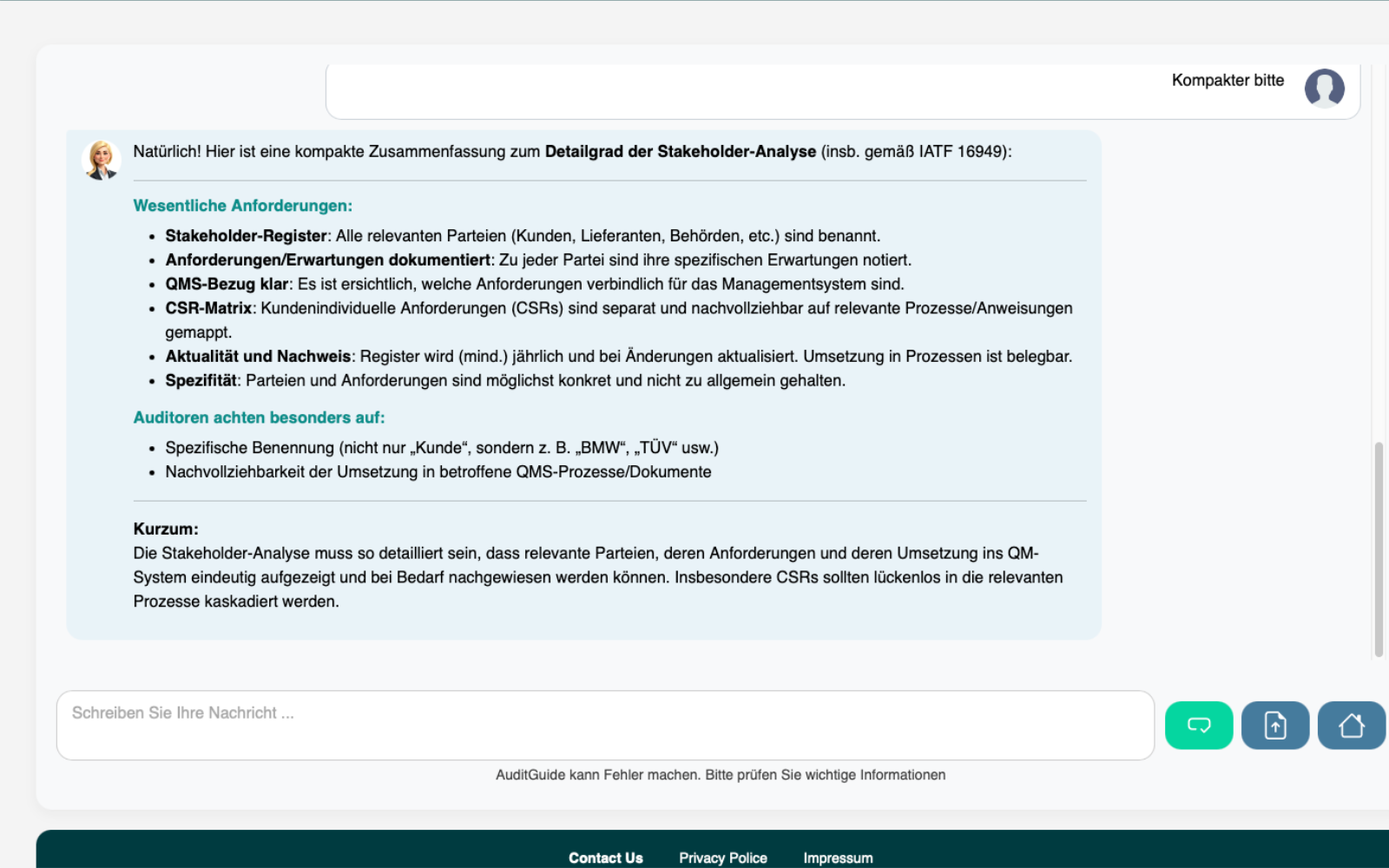1389x868 pixels.
Task: Open the file upload button
Action: 1274,725
